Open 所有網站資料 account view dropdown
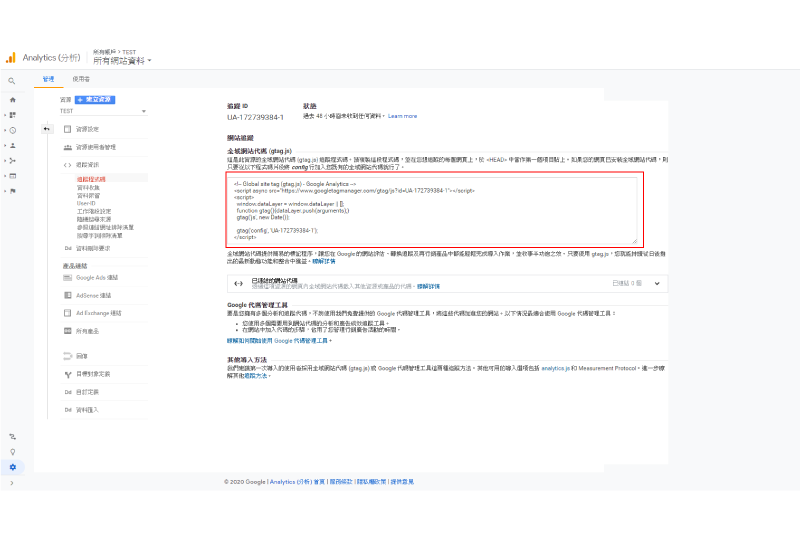The image size is (800, 560). pos(122,61)
